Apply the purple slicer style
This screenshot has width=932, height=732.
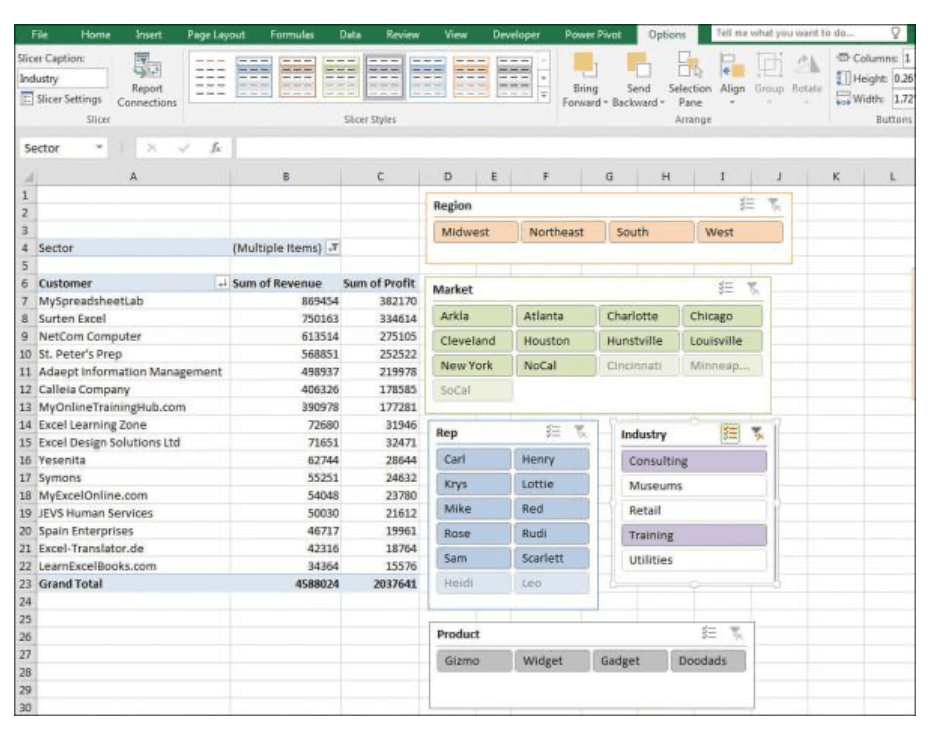tap(384, 77)
